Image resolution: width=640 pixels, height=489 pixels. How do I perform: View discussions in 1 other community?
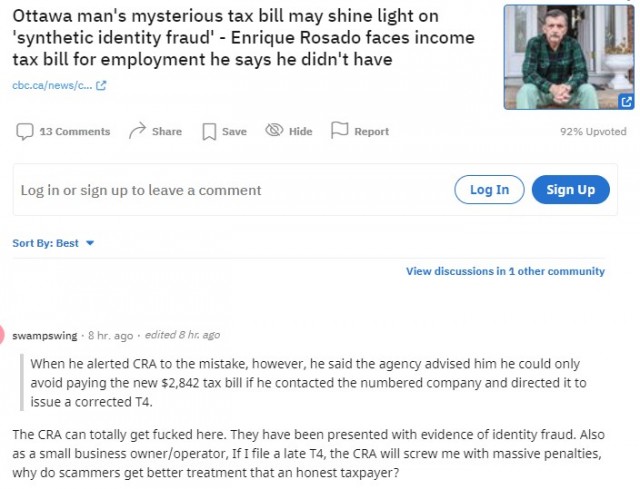pyautogui.click(x=505, y=271)
